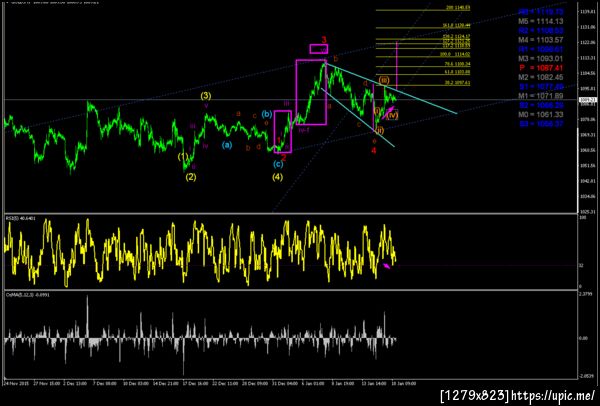Click the highlighted current price tag on price scale

[x=586, y=99]
